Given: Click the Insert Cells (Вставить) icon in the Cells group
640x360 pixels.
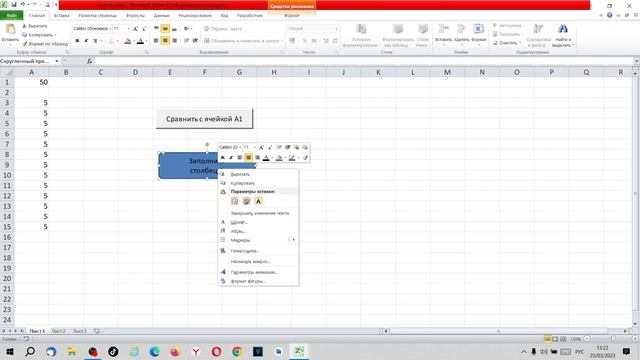Looking at the screenshot, I should click(x=443, y=29).
